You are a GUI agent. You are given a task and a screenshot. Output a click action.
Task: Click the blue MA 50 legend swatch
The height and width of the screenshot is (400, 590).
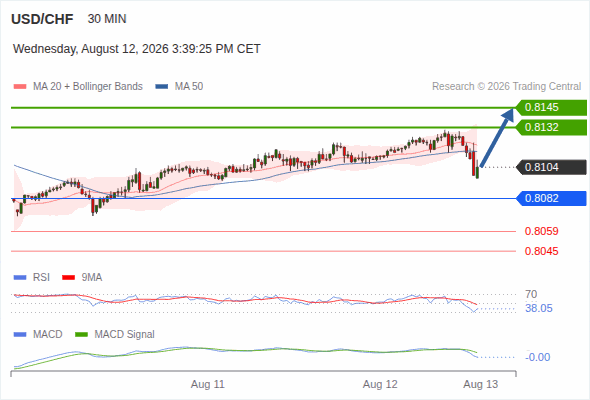coord(162,87)
